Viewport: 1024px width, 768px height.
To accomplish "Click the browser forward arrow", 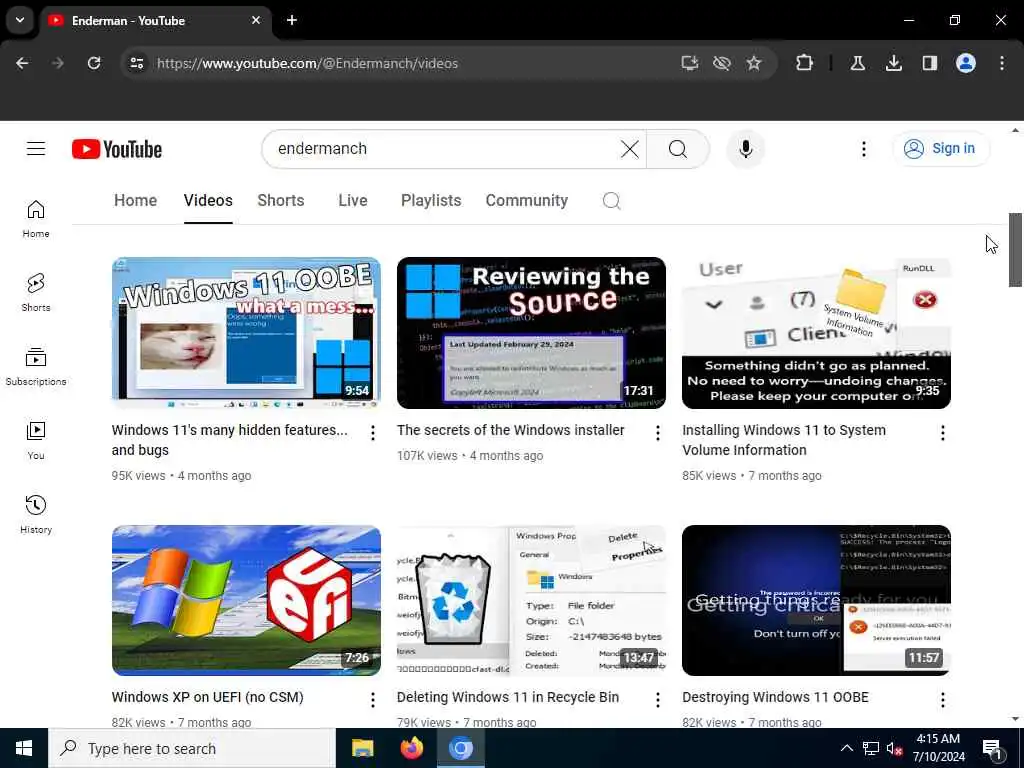I will [x=58, y=63].
